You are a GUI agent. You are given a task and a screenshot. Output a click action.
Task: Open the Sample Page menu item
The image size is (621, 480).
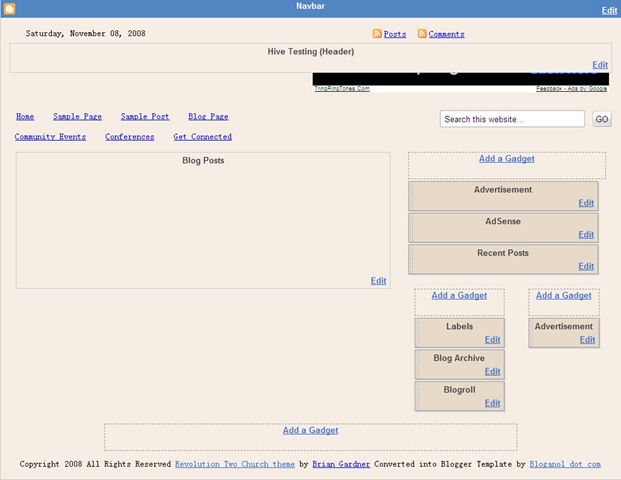click(78, 116)
